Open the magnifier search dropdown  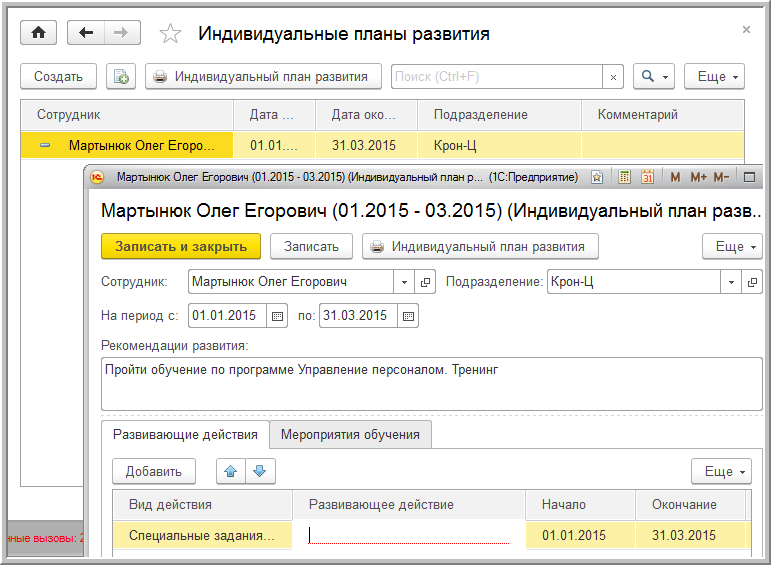click(x=653, y=77)
